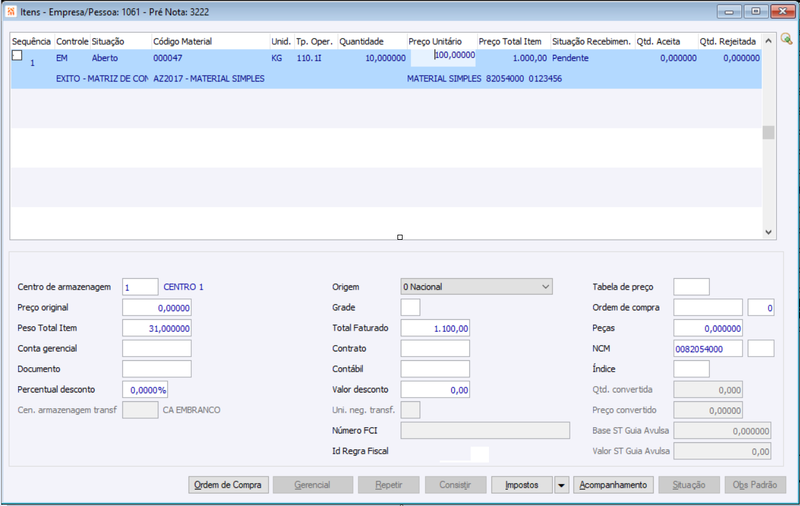Open the Ordem de Compra button
This screenshot has width=800, height=506.
click(x=228, y=485)
